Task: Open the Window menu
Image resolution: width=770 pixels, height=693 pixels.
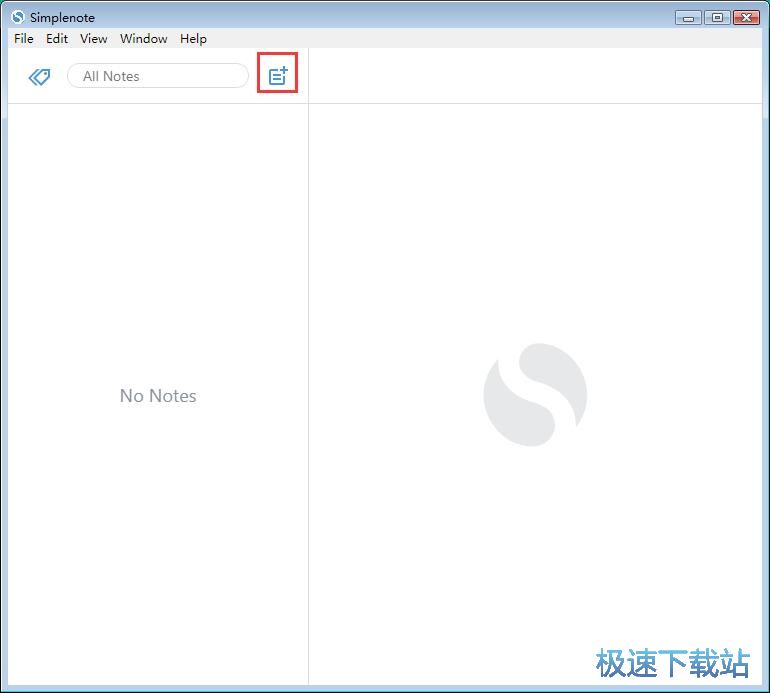Action: (144, 39)
